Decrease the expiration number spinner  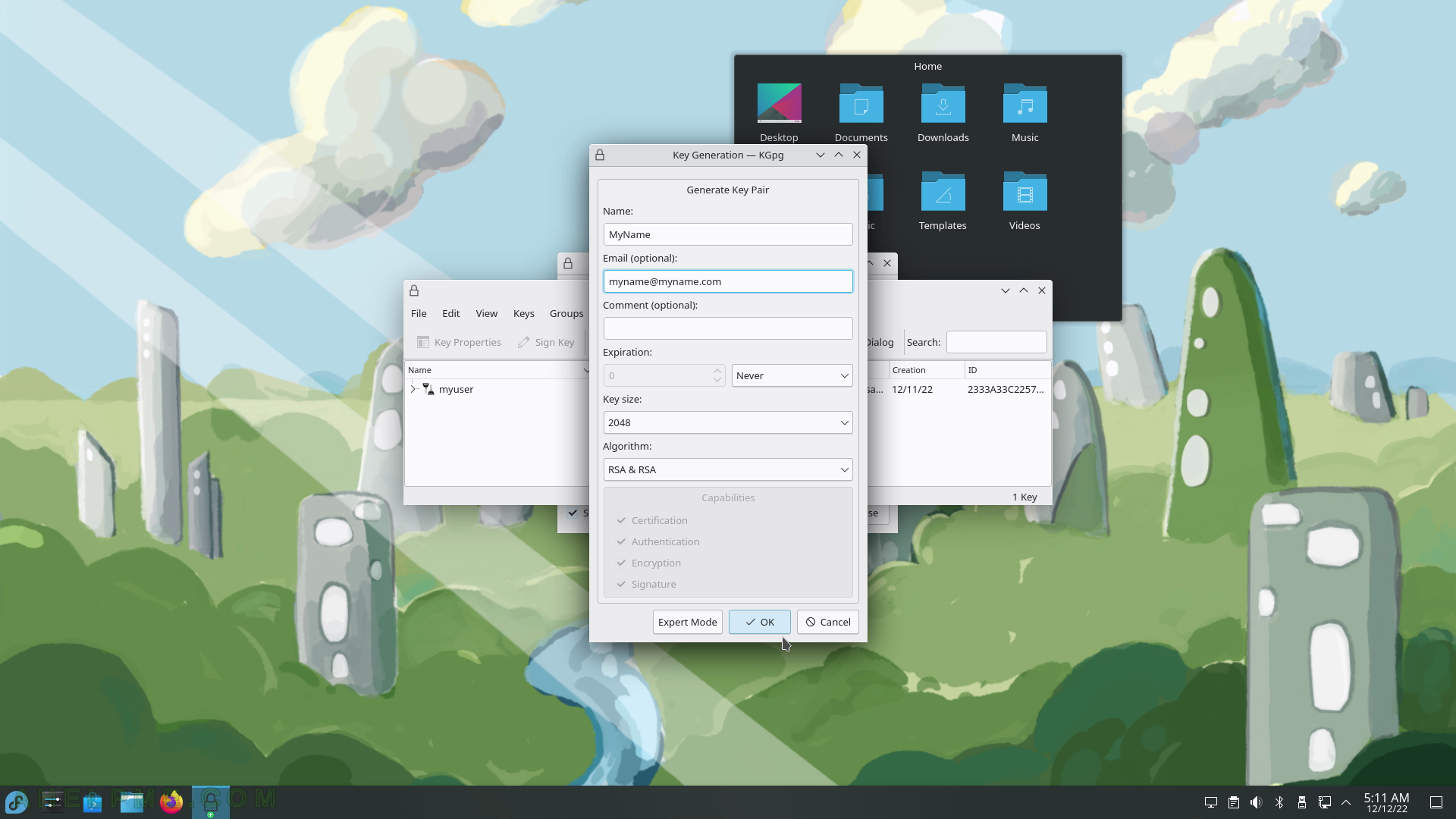pos(717,380)
